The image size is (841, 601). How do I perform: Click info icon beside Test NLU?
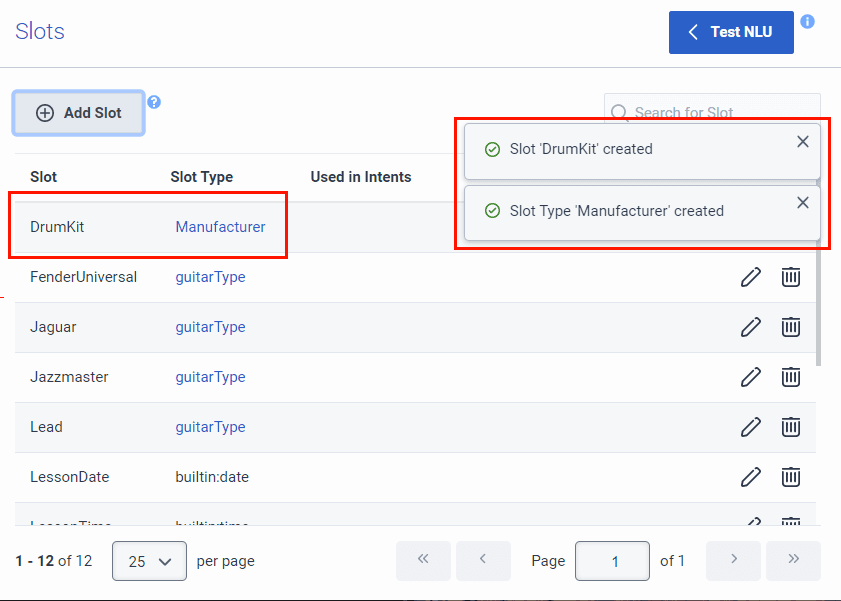(x=807, y=21)
